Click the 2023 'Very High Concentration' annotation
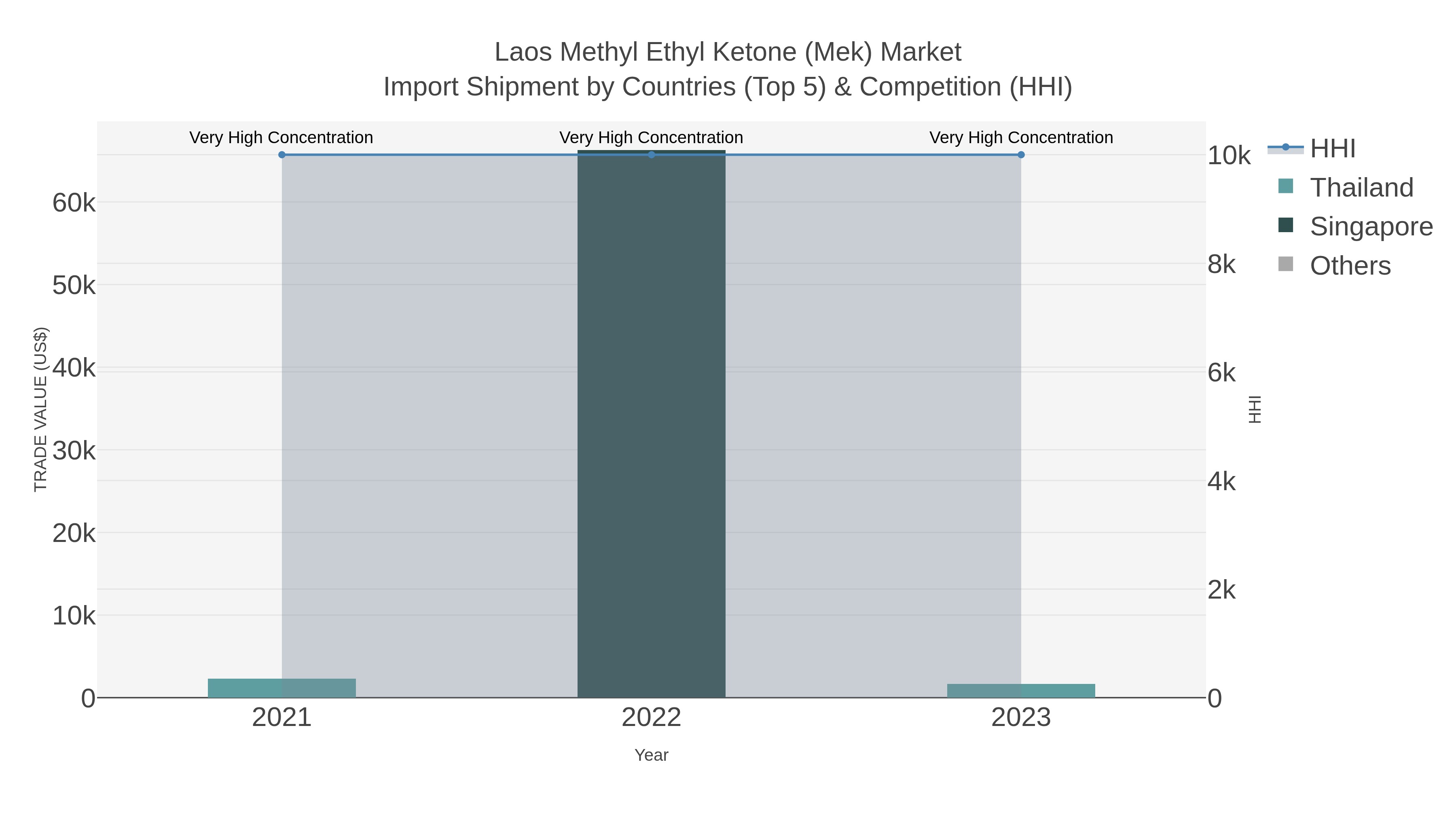Image resolution: width=1456 pixels, height=819 pixels. (1021, 138)
